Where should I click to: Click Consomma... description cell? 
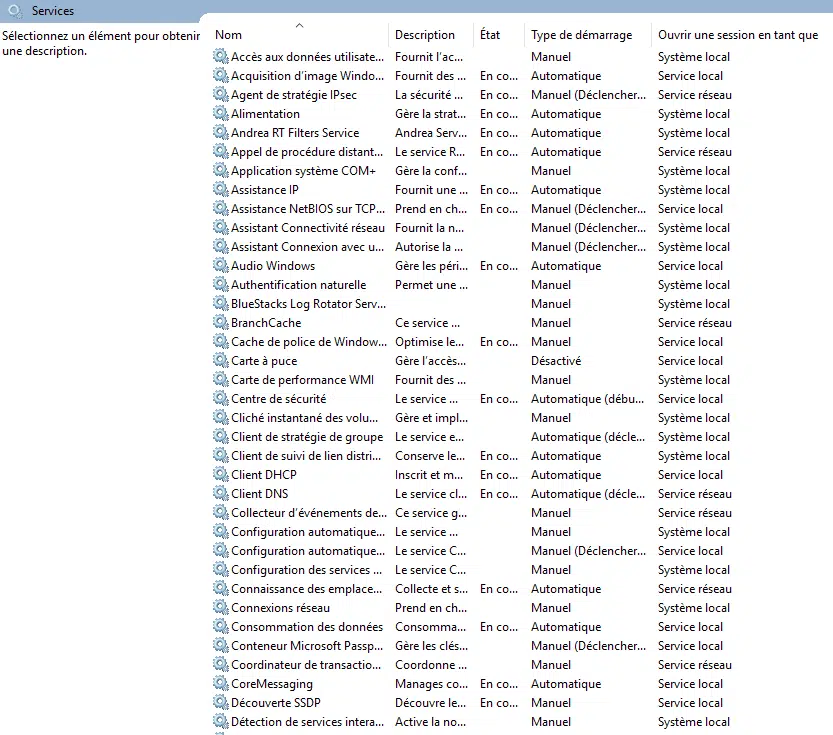tap(430, 627)
